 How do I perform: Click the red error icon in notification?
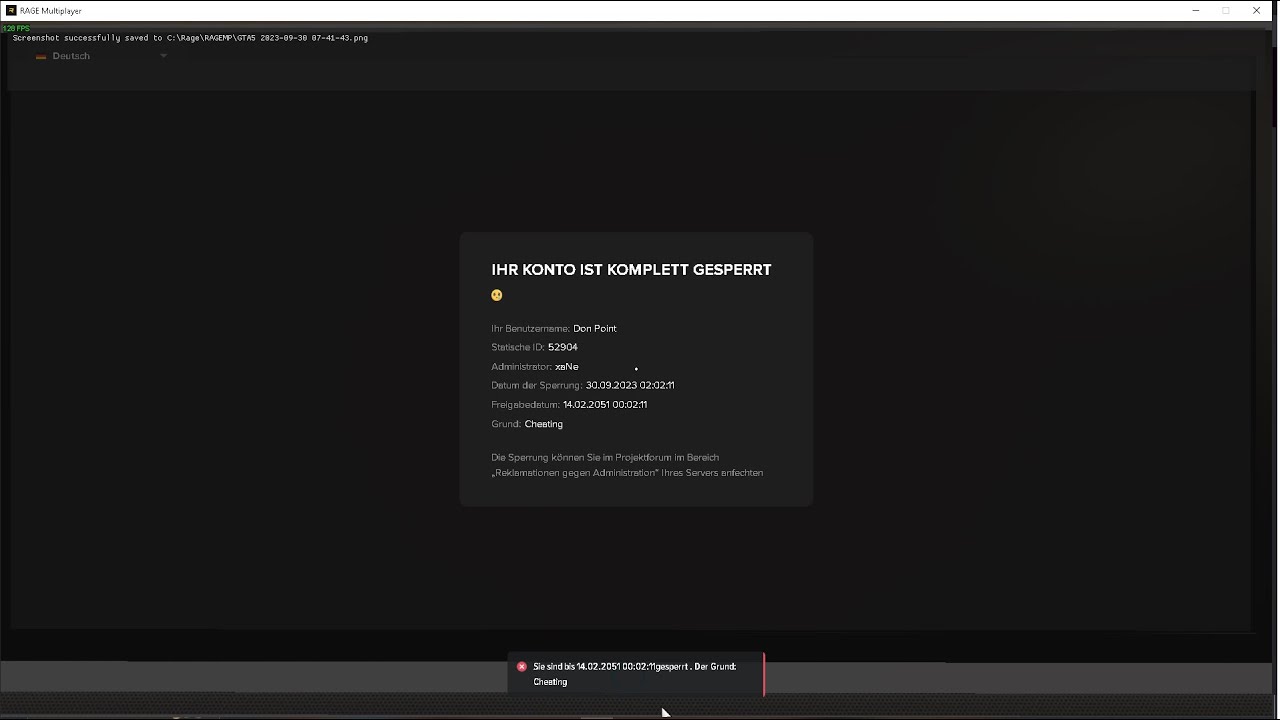click(522, 666)
